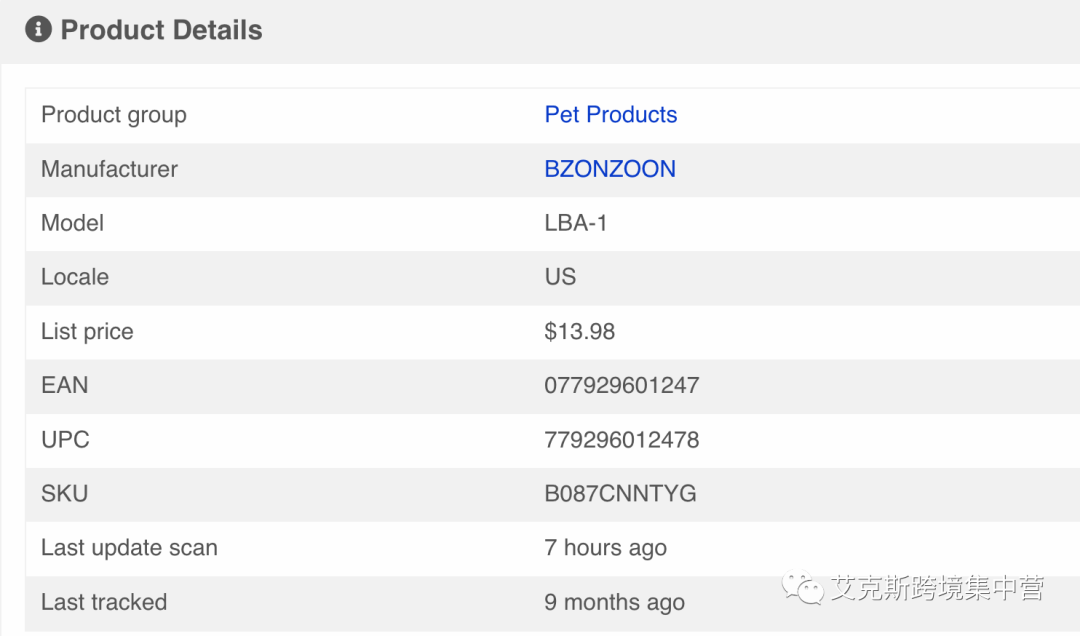Open the Pet Products link

(x=610, y=115)
